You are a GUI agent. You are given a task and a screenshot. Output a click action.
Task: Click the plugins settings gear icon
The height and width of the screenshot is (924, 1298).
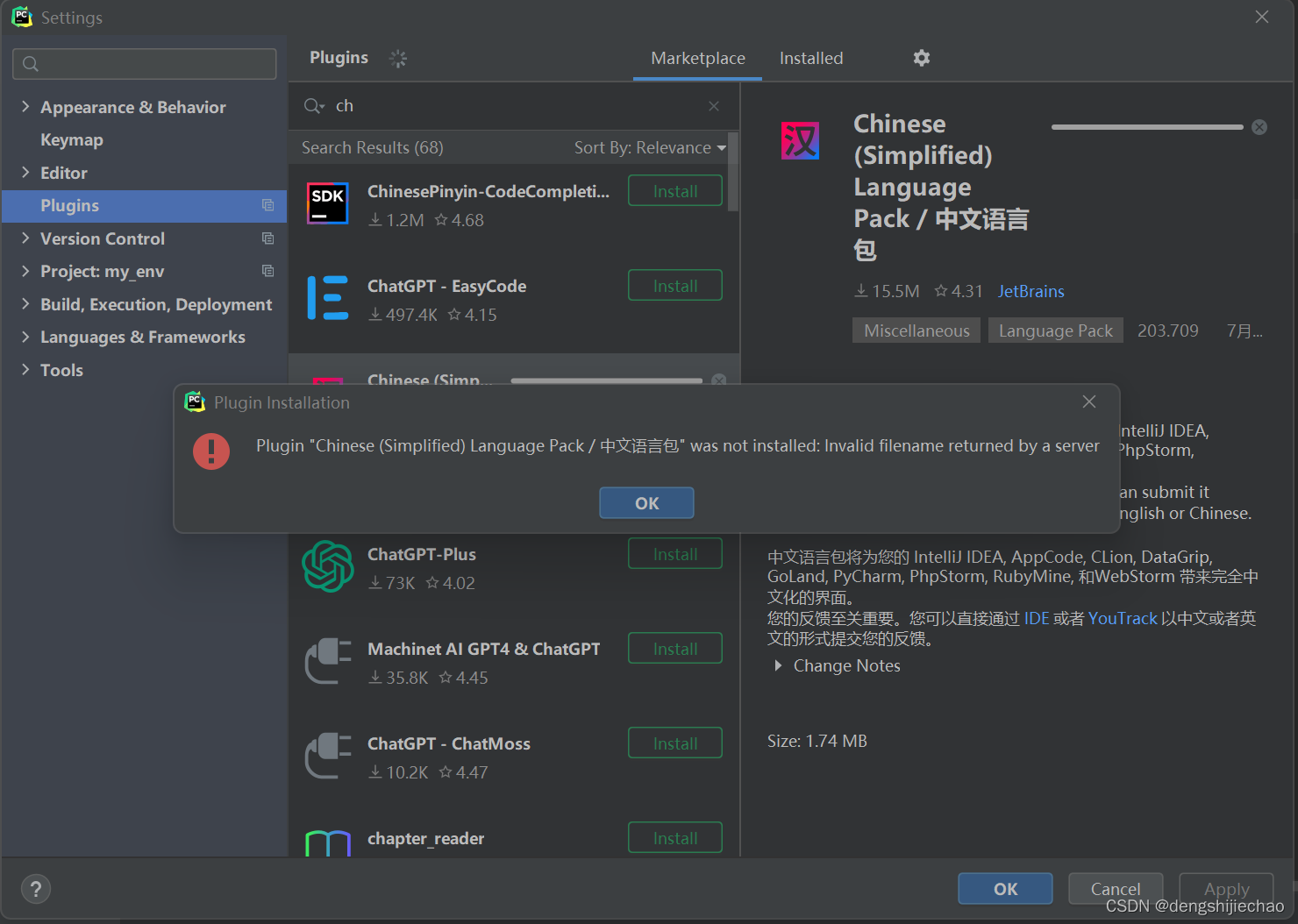[921, 58]
